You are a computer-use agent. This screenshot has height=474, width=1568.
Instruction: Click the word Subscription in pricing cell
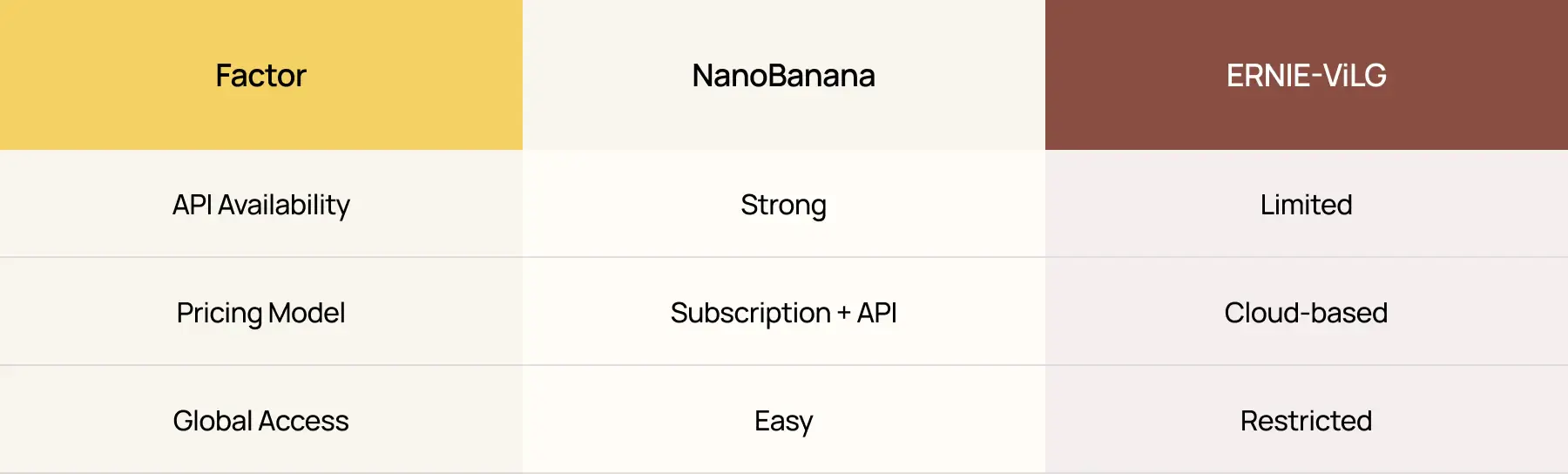point(750,313)
